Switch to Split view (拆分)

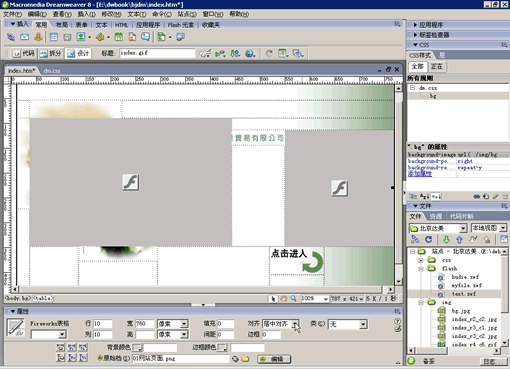[51, 53]
